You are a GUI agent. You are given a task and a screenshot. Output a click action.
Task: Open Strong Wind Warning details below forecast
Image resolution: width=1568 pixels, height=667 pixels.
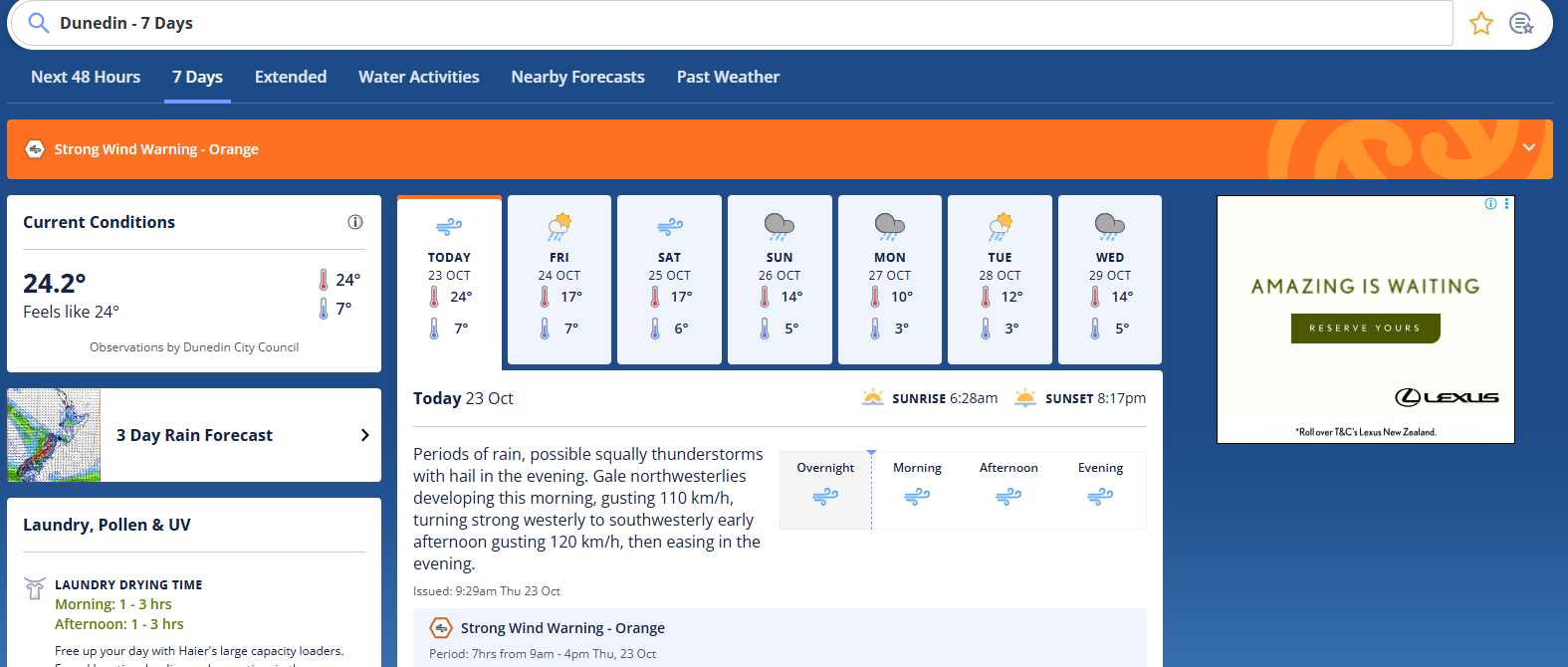[x=562, y=628]
